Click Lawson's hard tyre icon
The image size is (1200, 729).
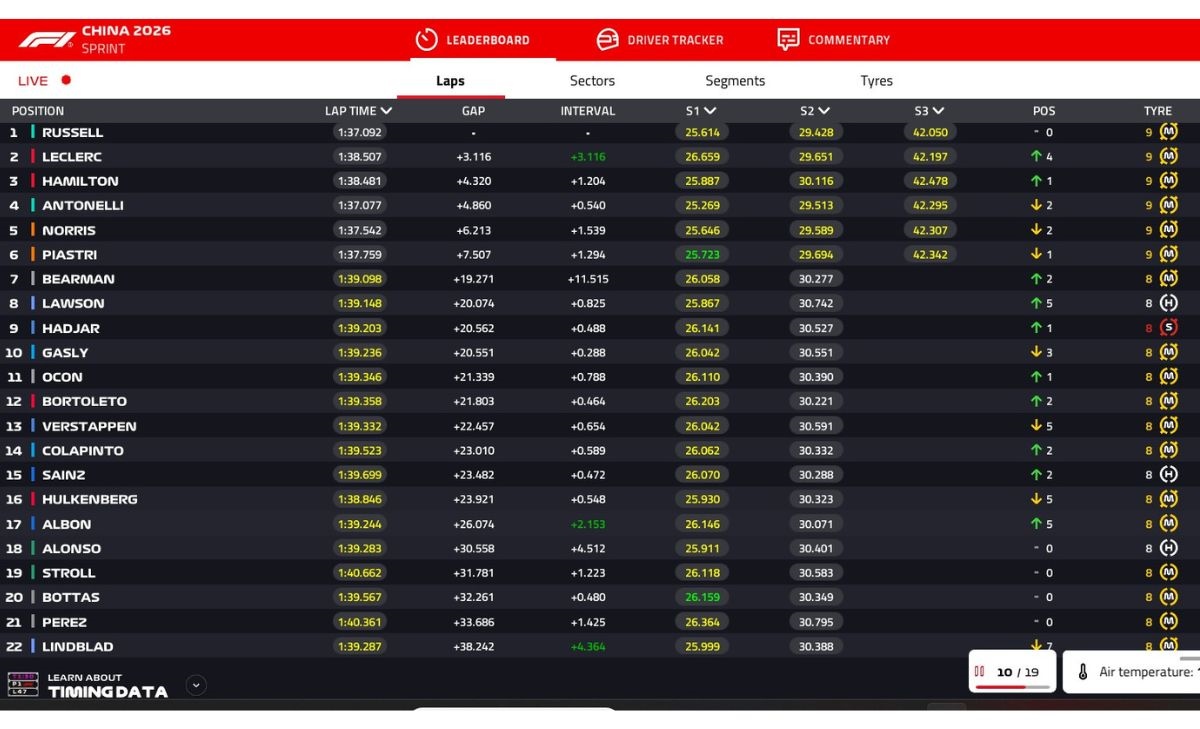(x=1168, y=303)
